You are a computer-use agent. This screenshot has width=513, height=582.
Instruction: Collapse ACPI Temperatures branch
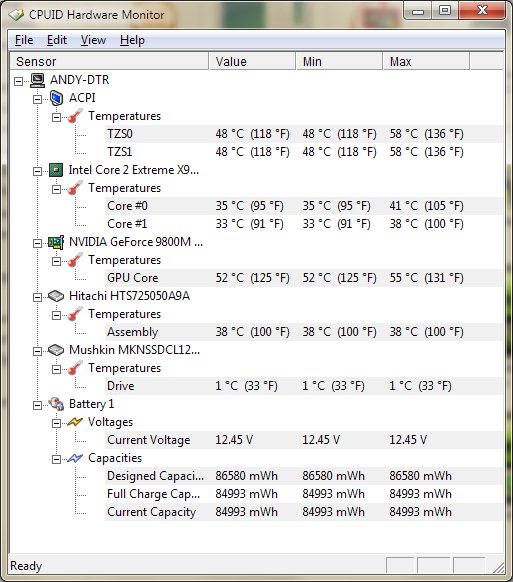click(x=56, y=117)
